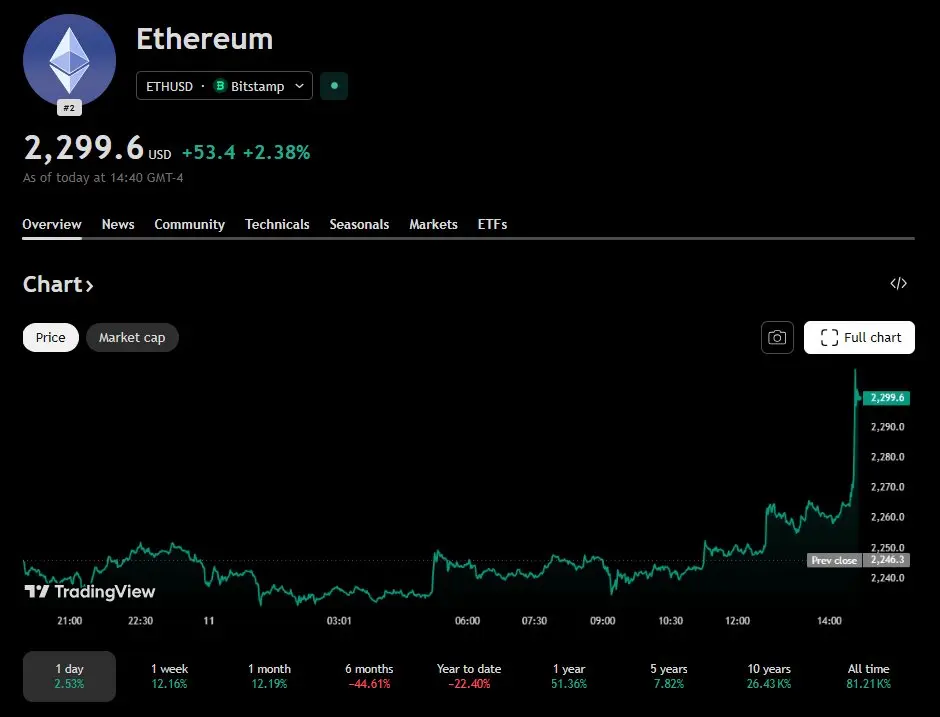Select the 5 years range
Image resolution: width=940 pixels, height=717 pixels.
(668, 676)
